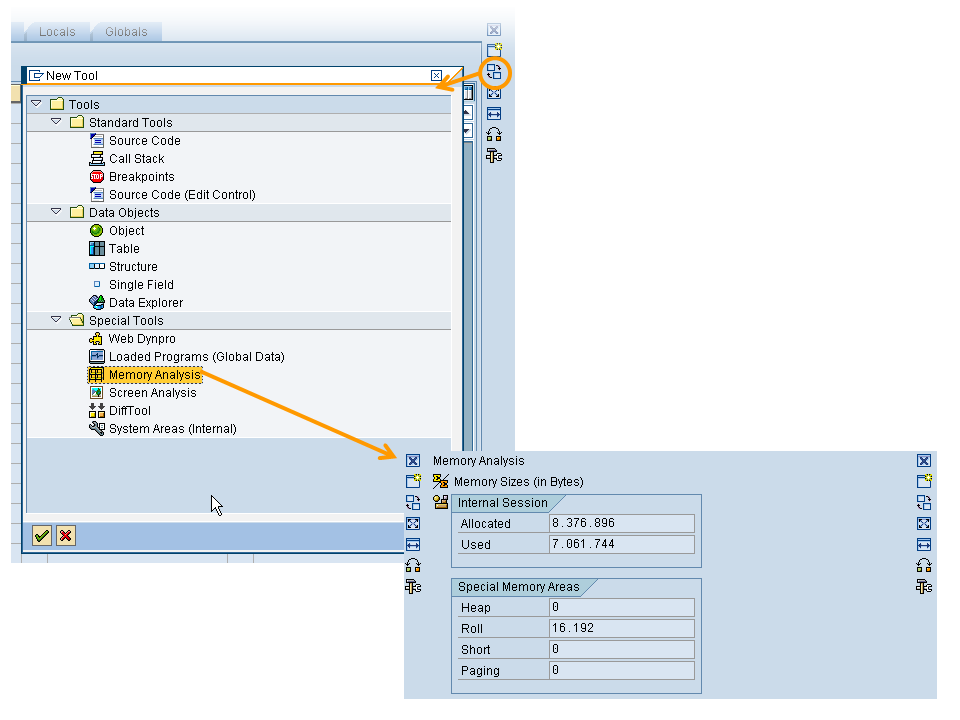Cancel with the red X button

[x=65, y=536]
